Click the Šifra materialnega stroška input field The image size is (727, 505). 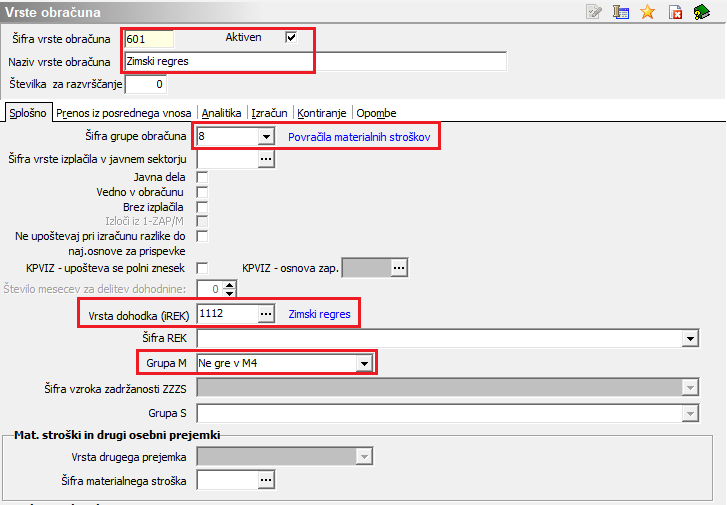pos(227,480)
